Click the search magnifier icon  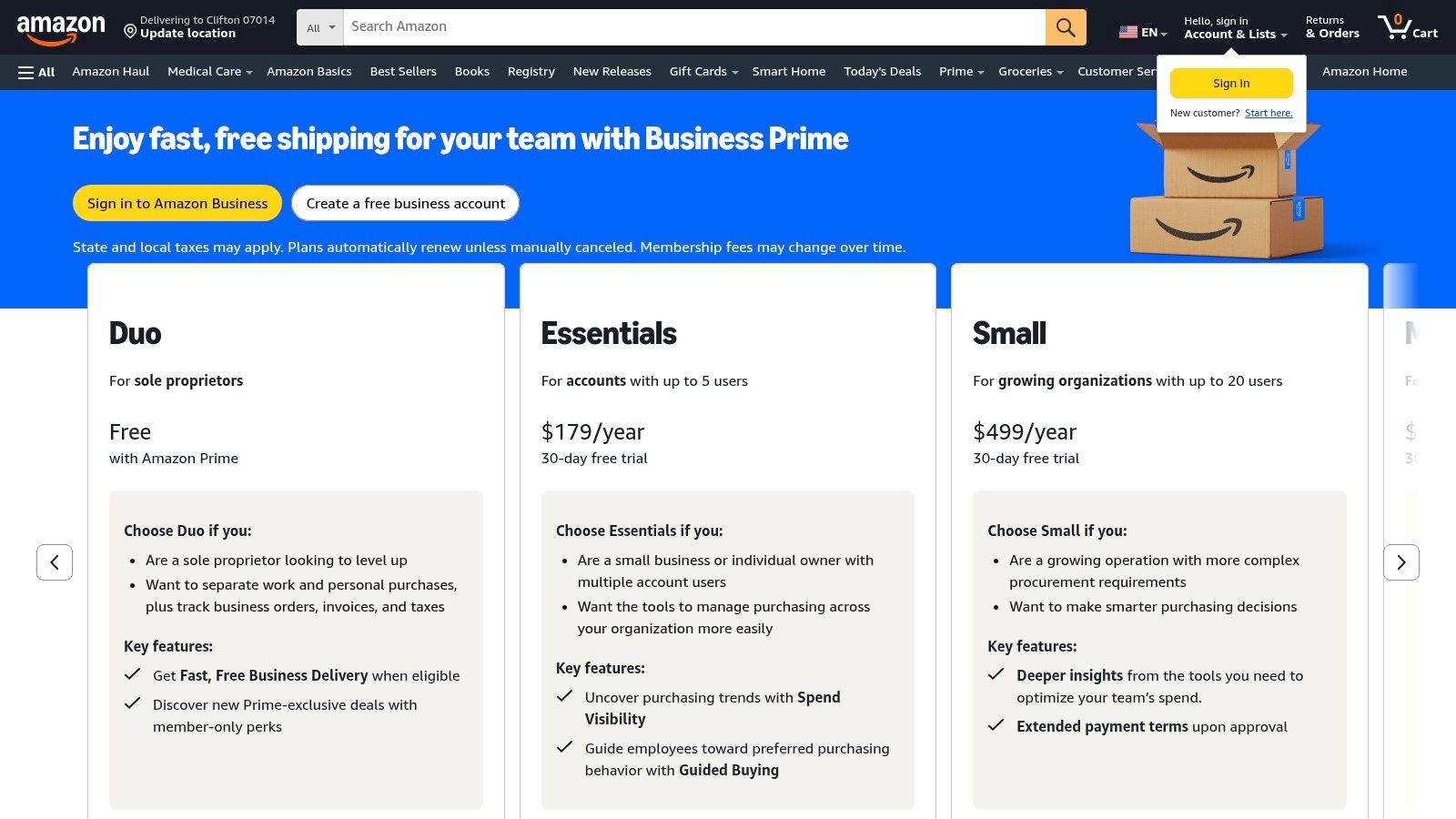1065,27
